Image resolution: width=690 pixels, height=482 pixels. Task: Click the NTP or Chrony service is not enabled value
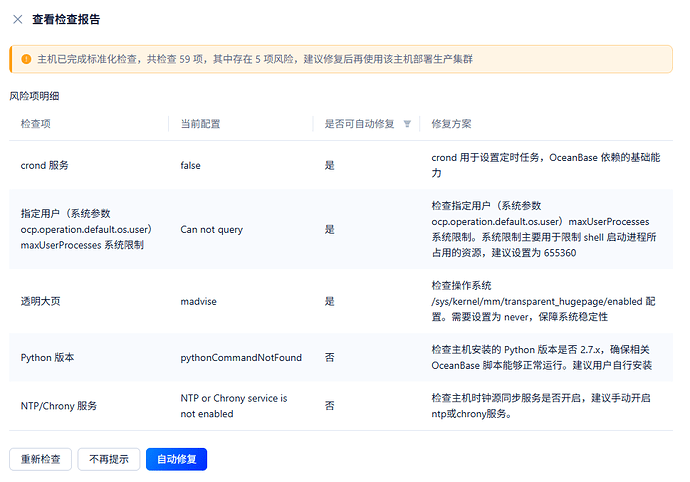click(x=234, y=406)
